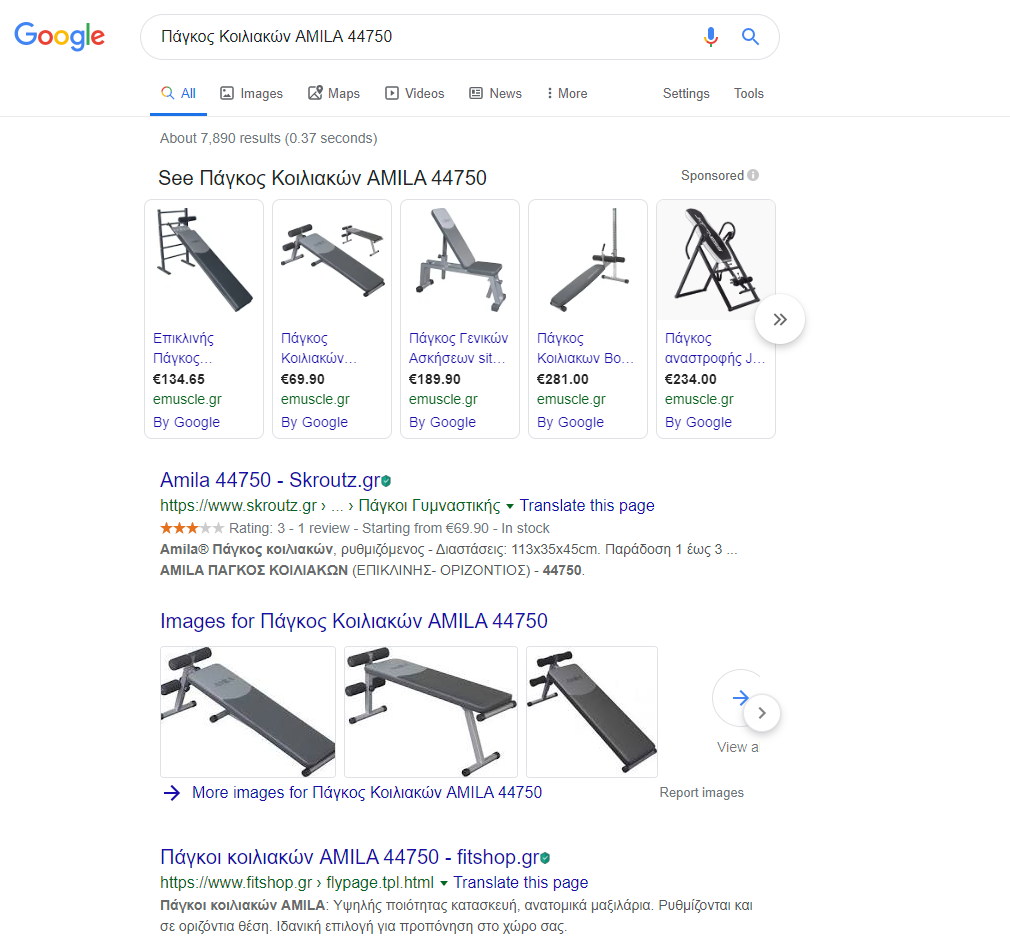Image resolution: width=1010 pixels, height=946 pixels.
Task: Open the €134.65 Επικλινής Πάγκος product image
Action: click(x=204, y=260)
